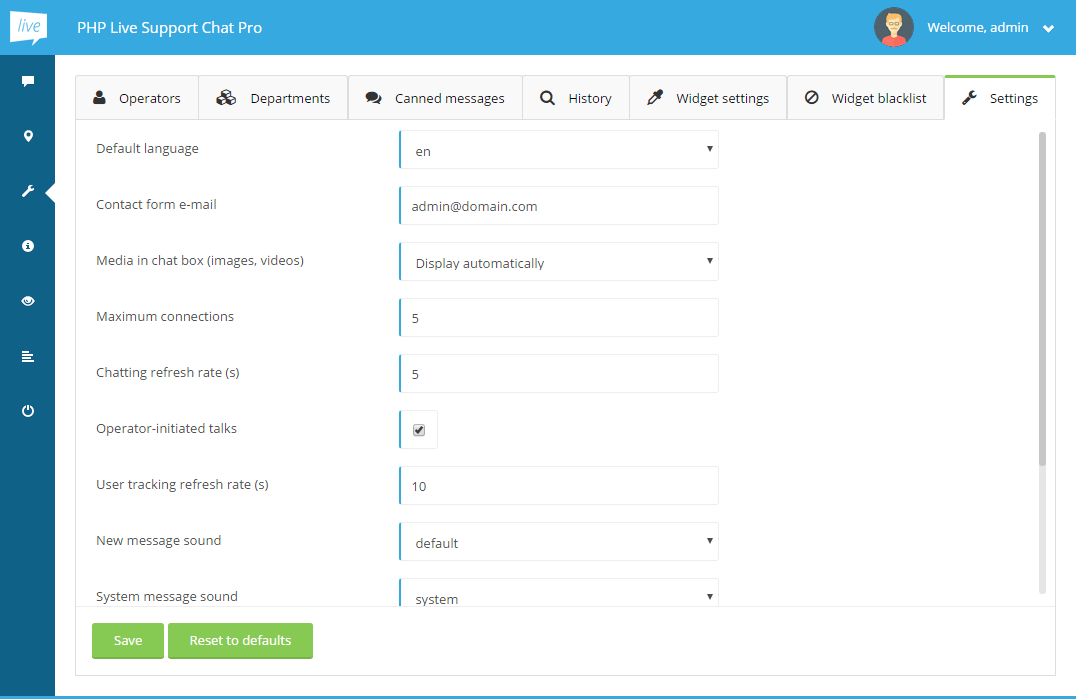This screenshot has width=1076, height=699.
Task: Open the map marker sidebar icon
Action: pos(28,136)
